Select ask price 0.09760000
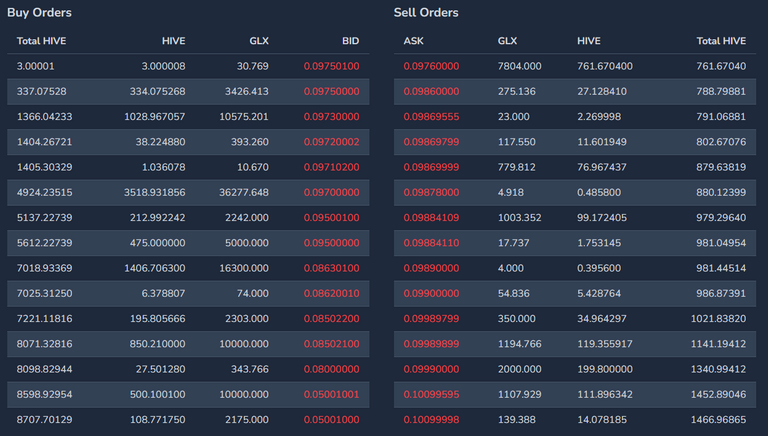 (x=432, y=66)
